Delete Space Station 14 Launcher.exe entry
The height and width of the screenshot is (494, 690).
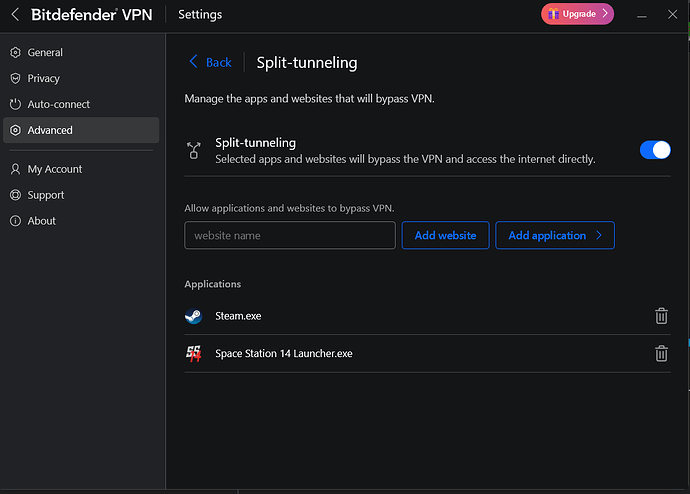click(x=661, y=353)
